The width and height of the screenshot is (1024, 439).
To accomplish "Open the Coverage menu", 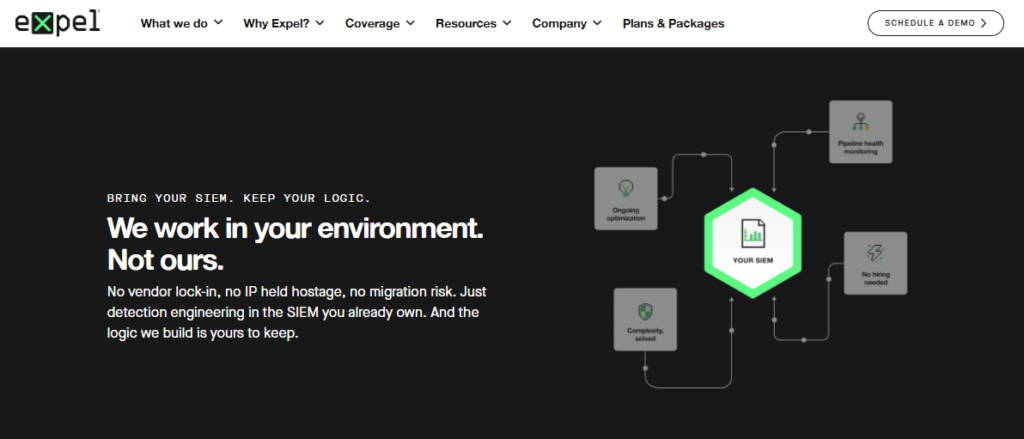I will 380,23.
